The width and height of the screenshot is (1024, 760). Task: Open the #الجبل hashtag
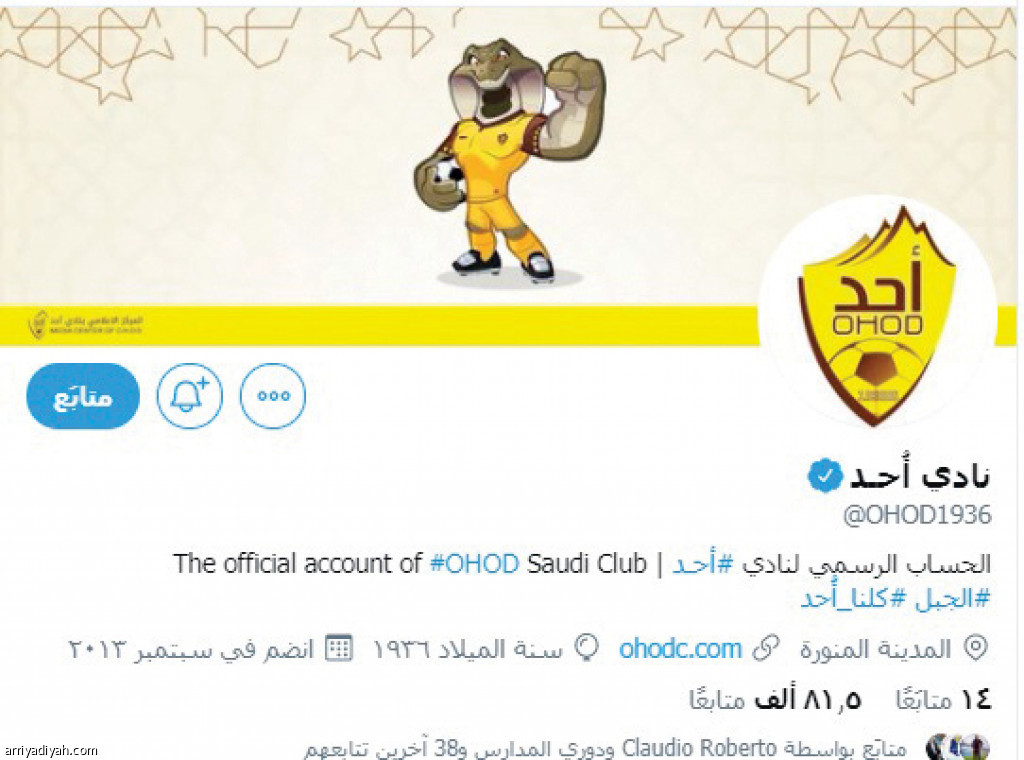pos(952,599)
